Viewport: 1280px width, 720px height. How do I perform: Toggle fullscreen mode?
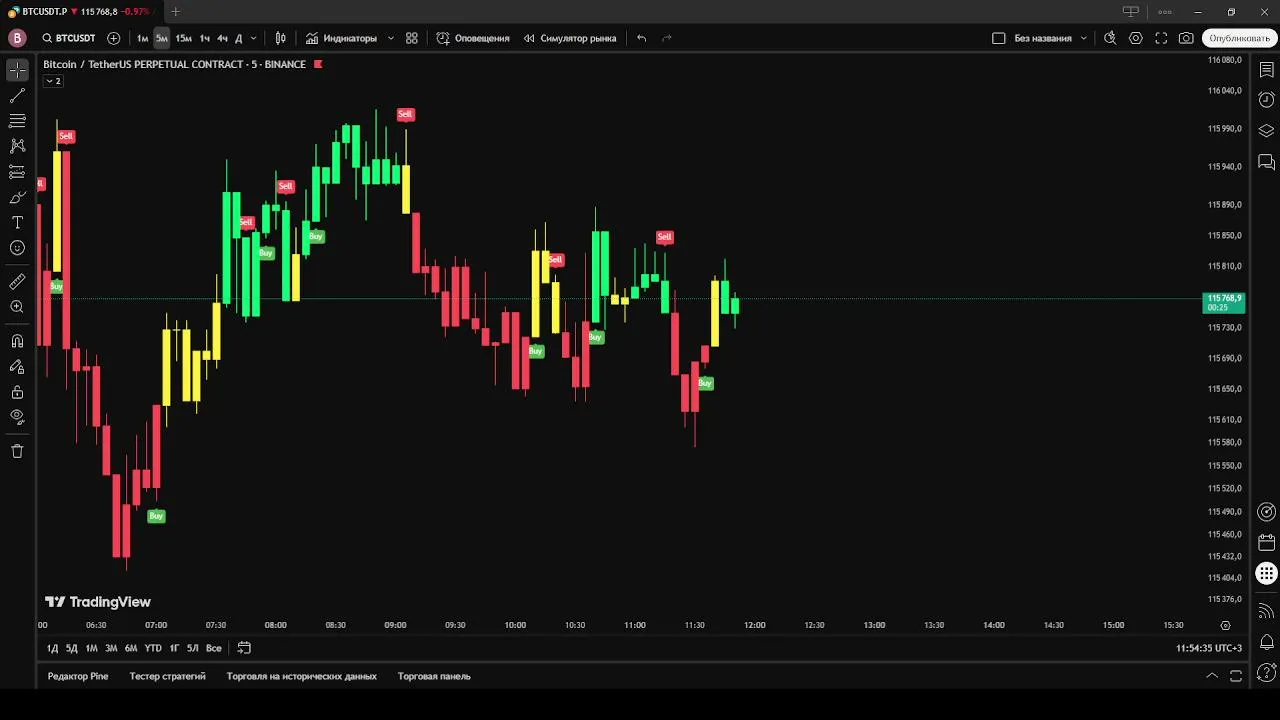coord(1161,38)
